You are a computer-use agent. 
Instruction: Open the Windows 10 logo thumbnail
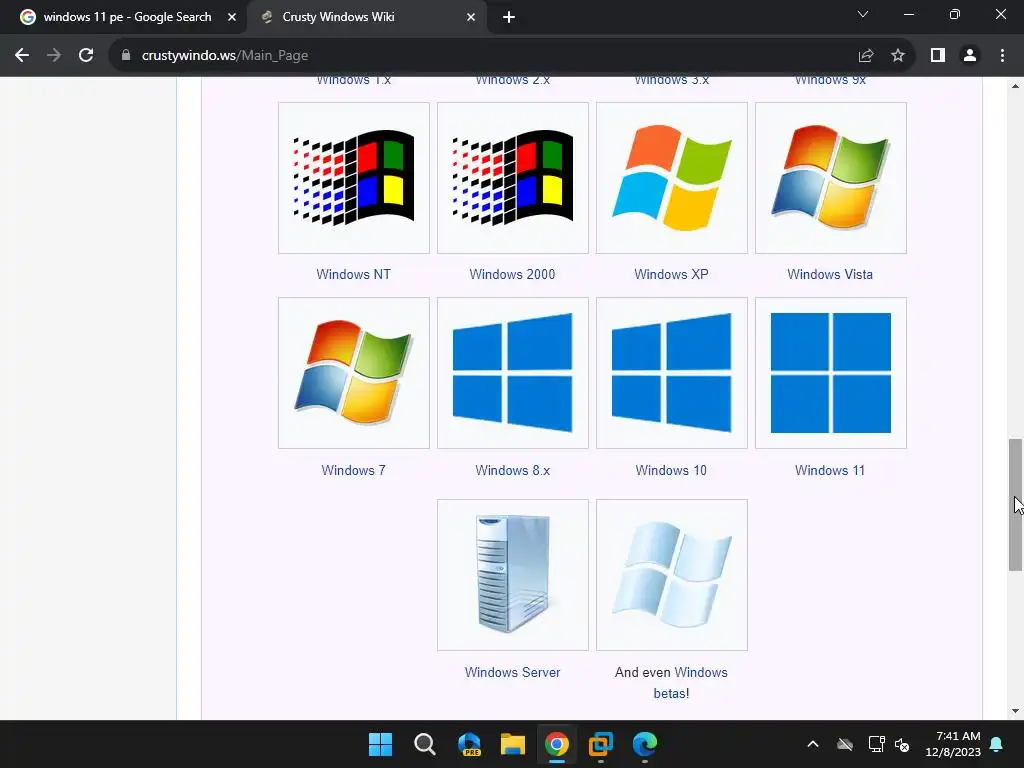(x=672, y=373)
